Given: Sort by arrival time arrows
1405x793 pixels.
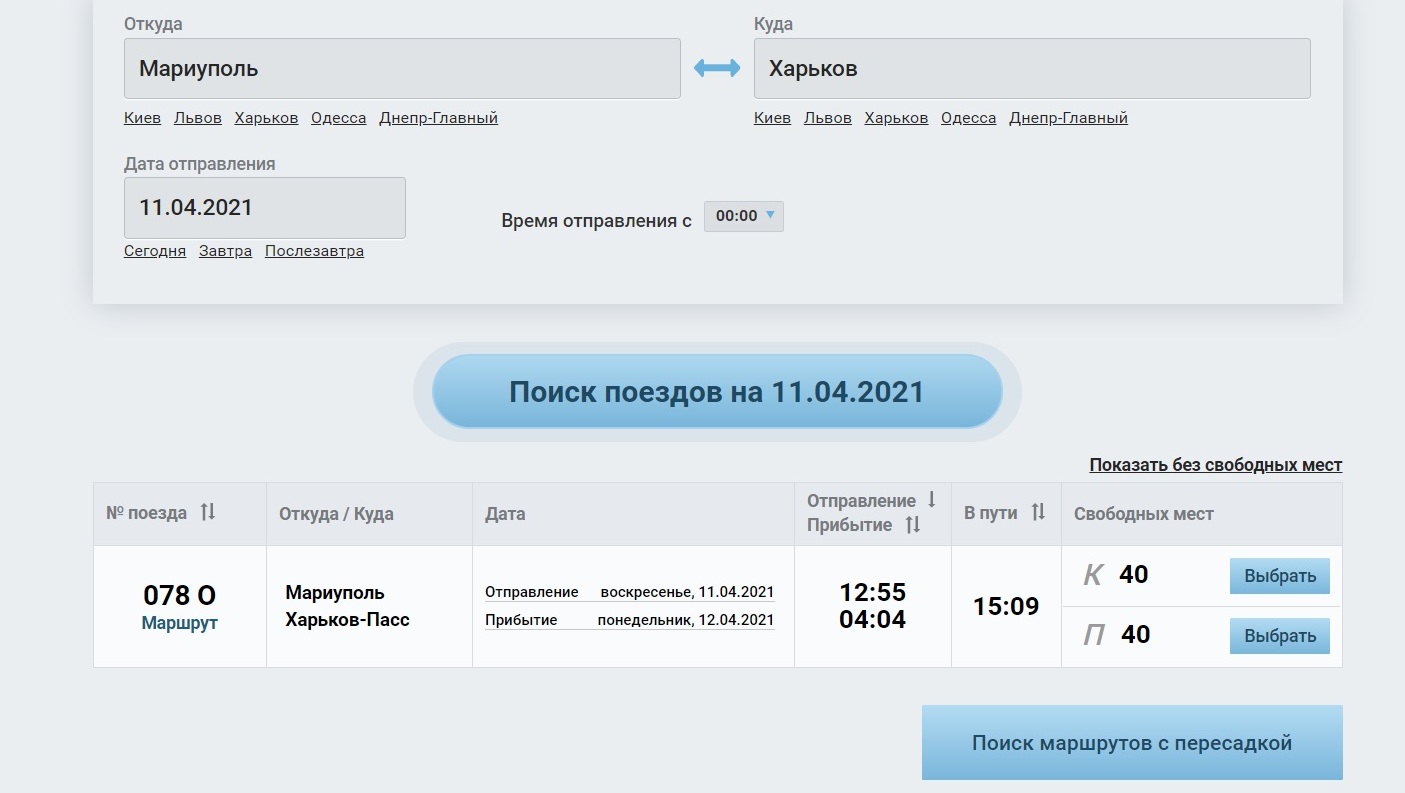Looking at the screenshot, I should point(913,525).
